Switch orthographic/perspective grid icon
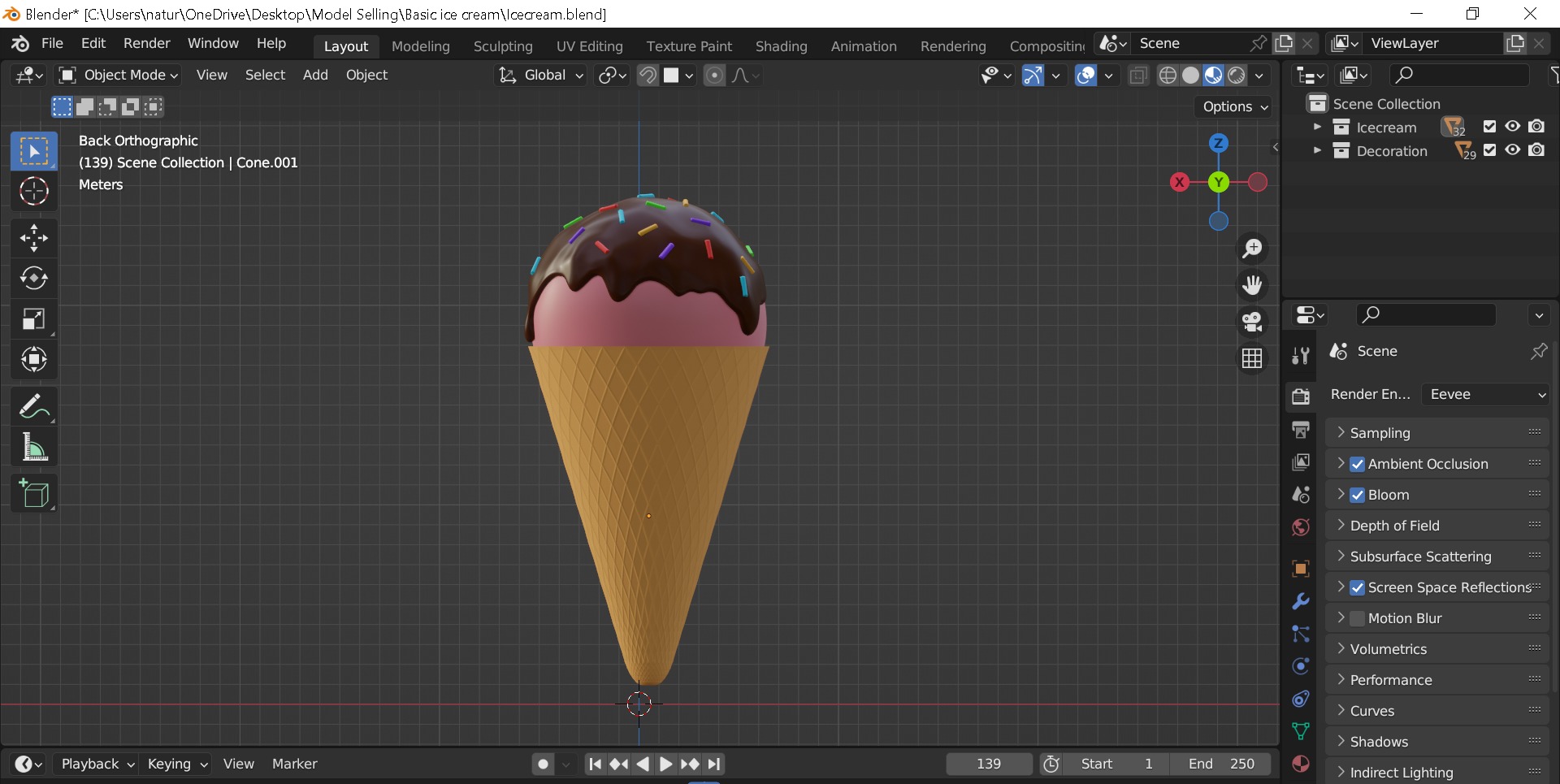This screenshot has height=784, width=1560. pos(1252,358)
